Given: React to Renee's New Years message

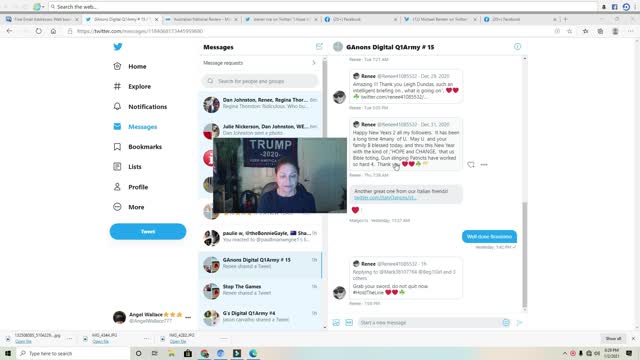Looking at the screenshot, I should (471, 164).
